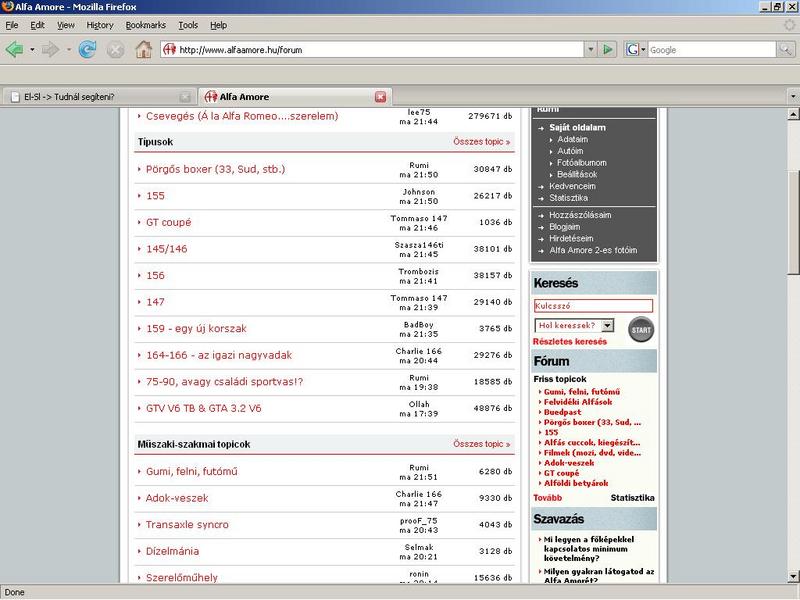
Task: Open the Dízelmánia topic
Action: (x=172, y=551)
